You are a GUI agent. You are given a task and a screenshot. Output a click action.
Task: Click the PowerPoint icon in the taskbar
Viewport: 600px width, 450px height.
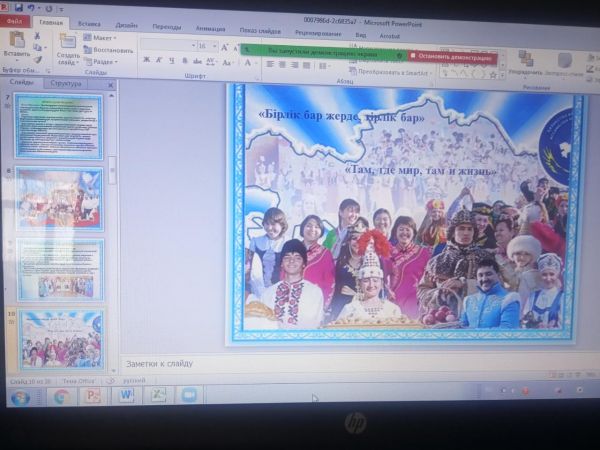pos(95,396)
